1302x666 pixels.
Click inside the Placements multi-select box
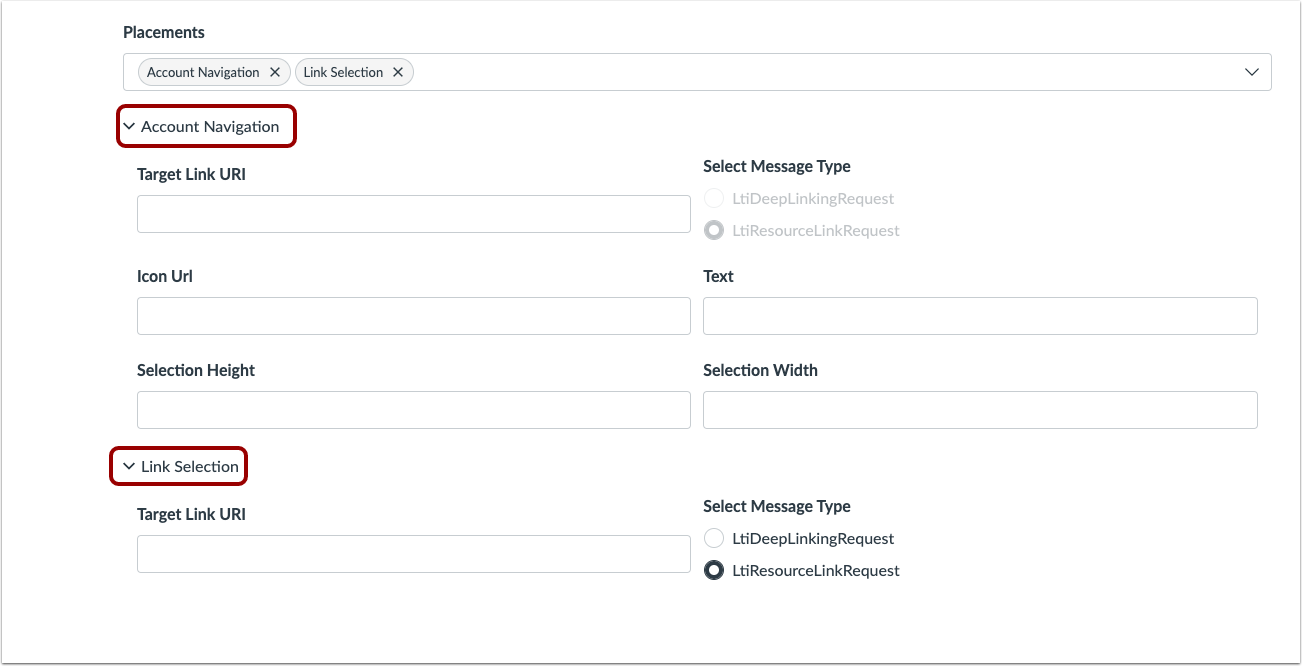tap(800, 72)
